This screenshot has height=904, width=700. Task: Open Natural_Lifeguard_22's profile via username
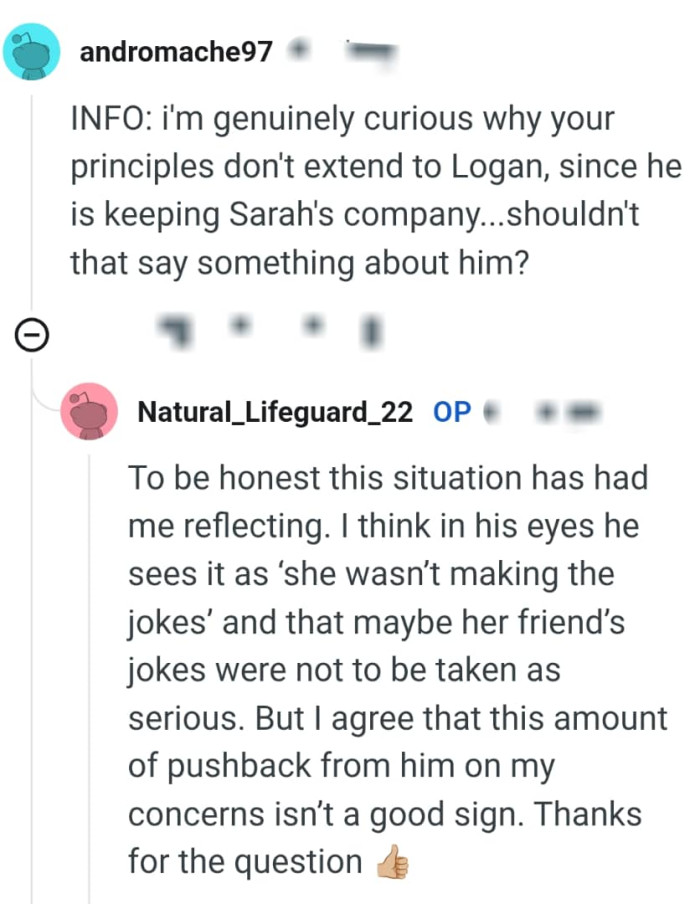click(277, 411)
